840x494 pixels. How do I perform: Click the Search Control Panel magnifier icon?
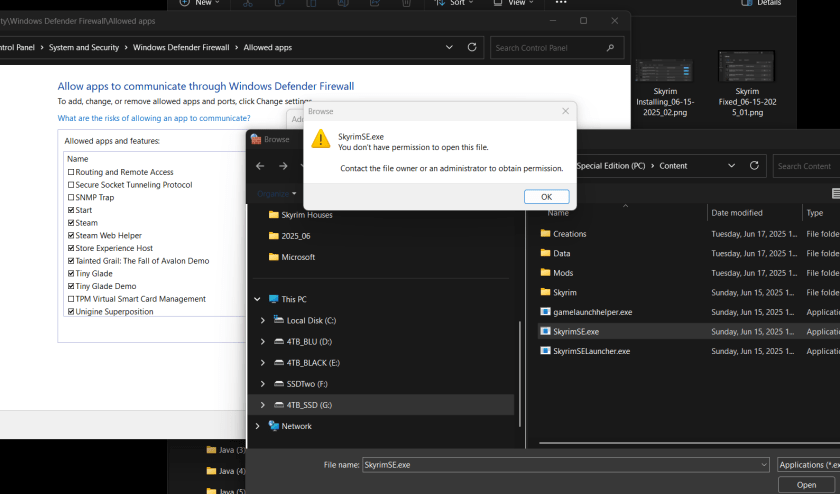[610, 48]
